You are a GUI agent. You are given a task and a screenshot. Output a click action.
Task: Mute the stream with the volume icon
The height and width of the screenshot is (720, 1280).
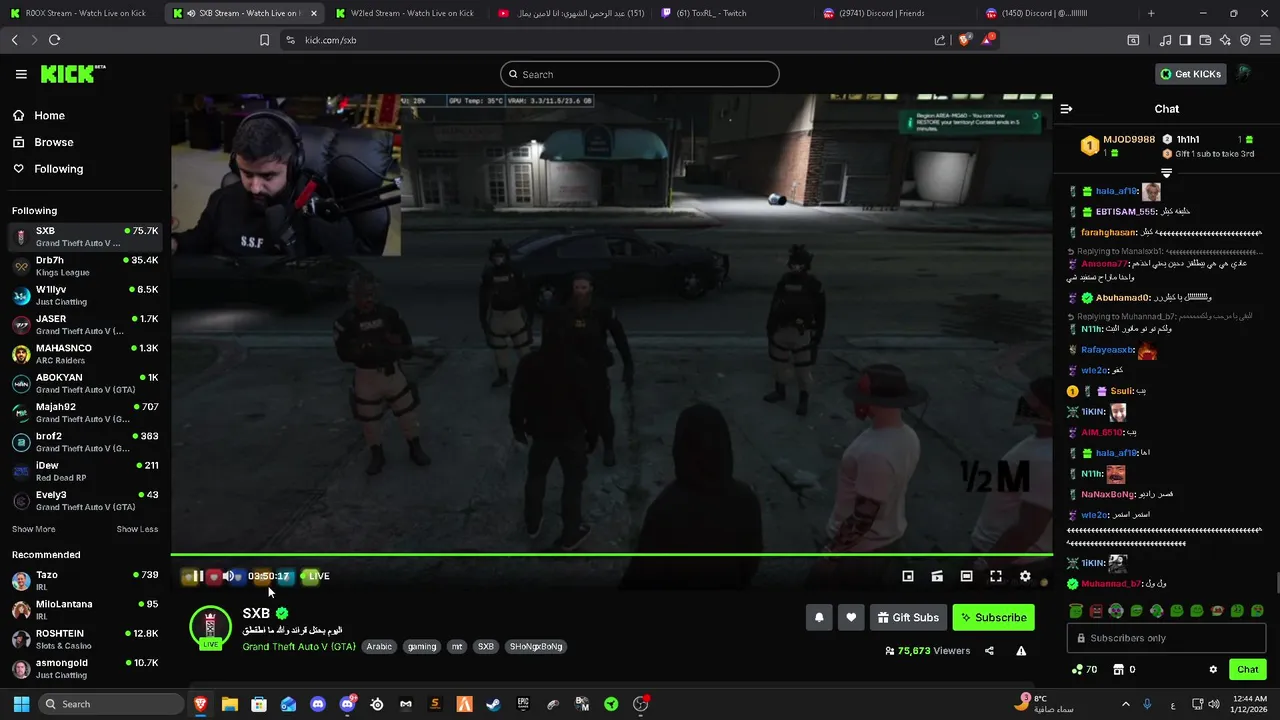(228, 576)
